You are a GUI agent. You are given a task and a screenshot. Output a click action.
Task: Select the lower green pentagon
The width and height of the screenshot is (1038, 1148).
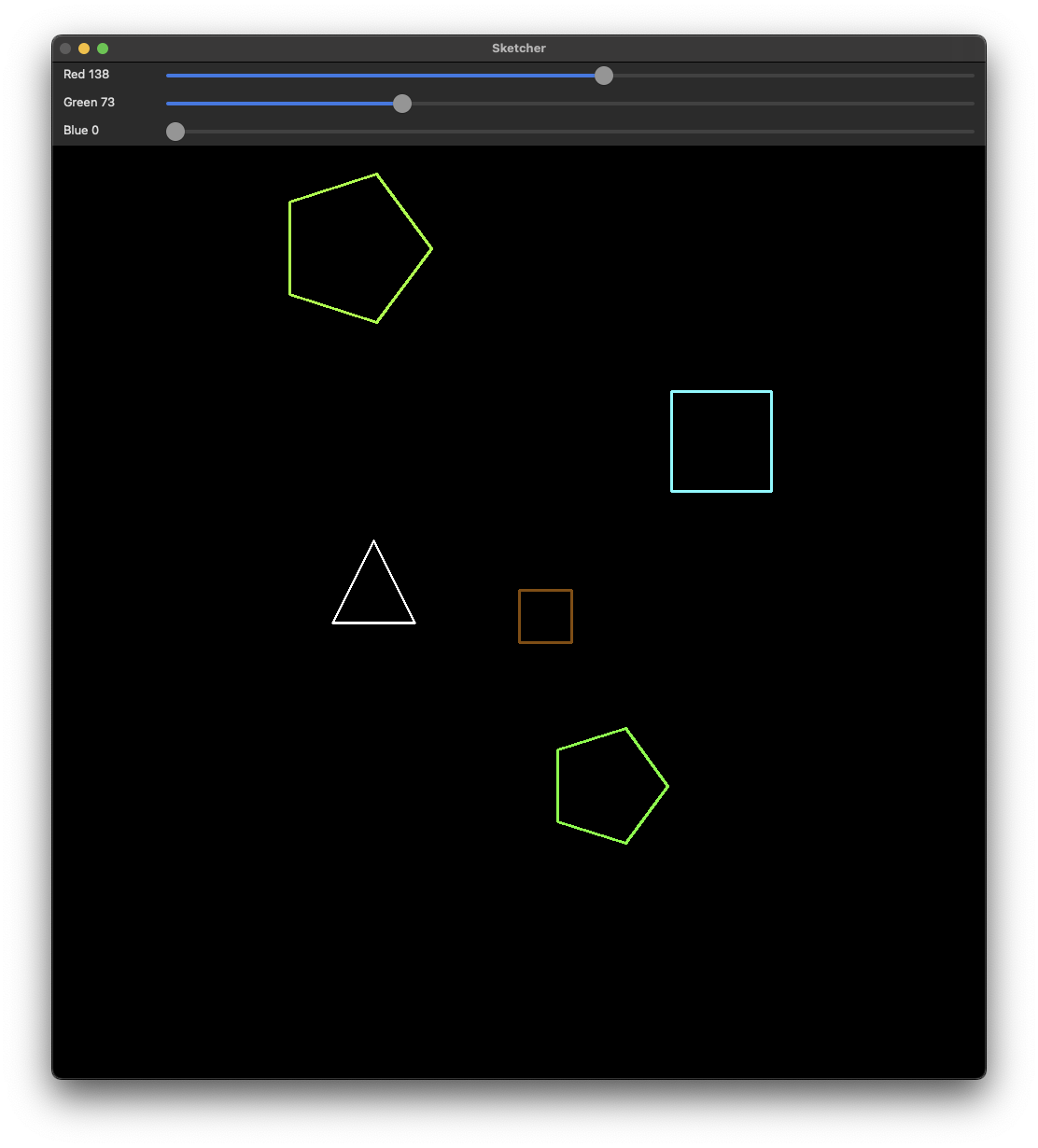(557, 786)
